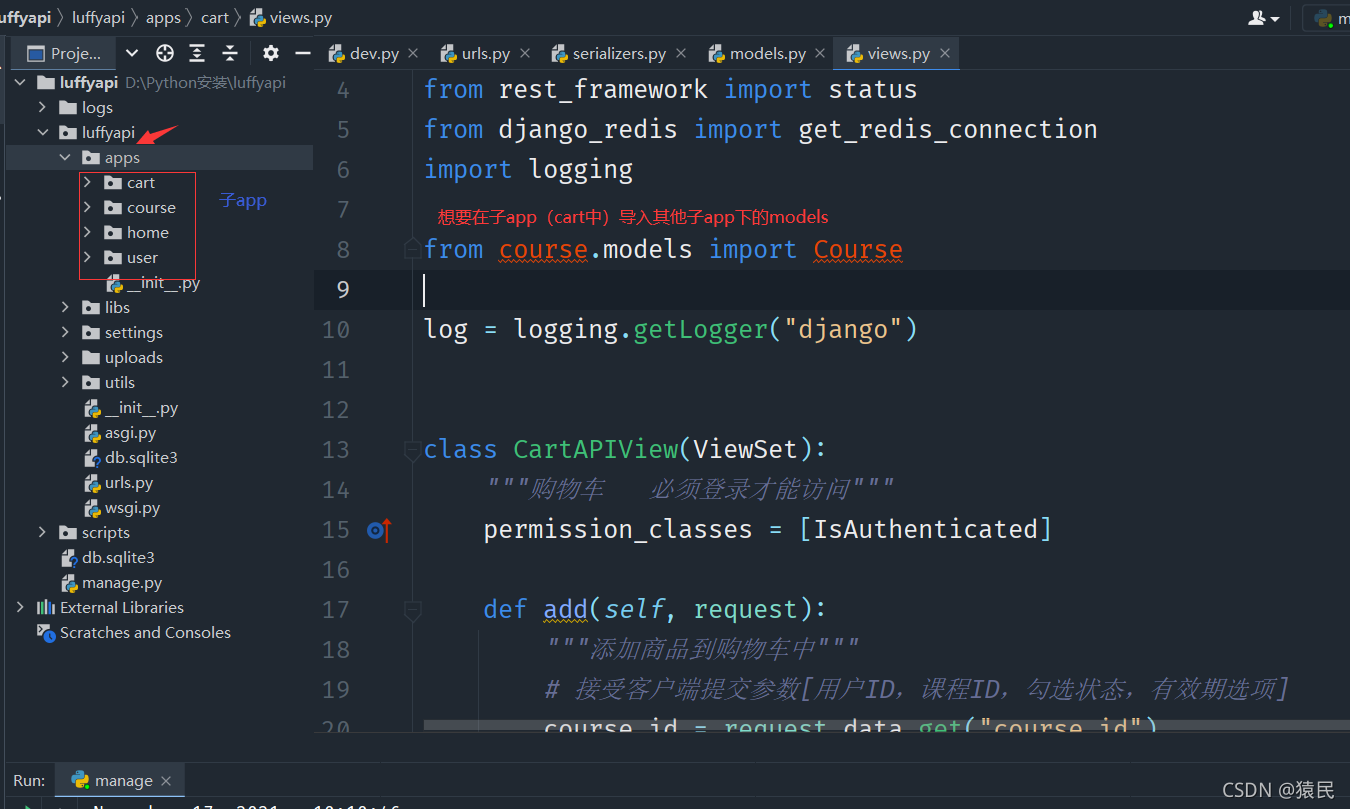Viewport: 1350px width, 809px height.
Task: Click the home folder icon
Action: coord(113,232)
